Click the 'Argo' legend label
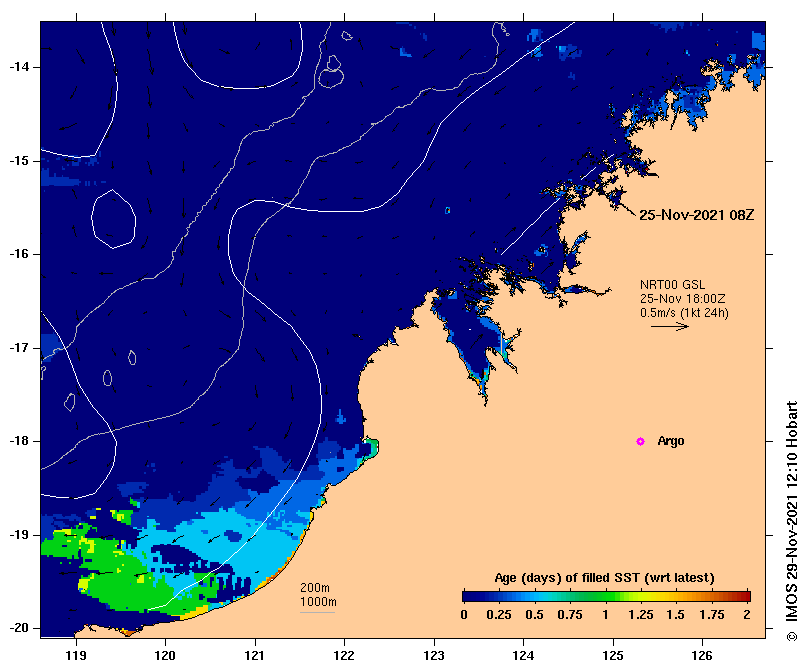This screenshot has height=672, width=809. 671,441
